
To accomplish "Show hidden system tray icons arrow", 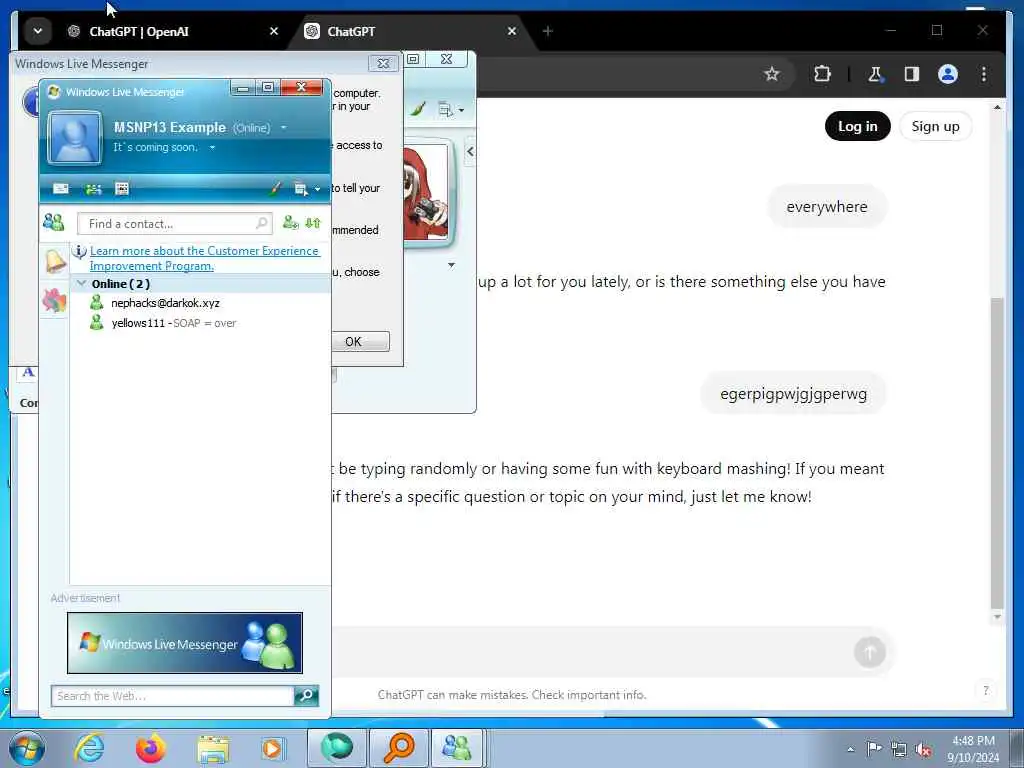I will 850,749.
